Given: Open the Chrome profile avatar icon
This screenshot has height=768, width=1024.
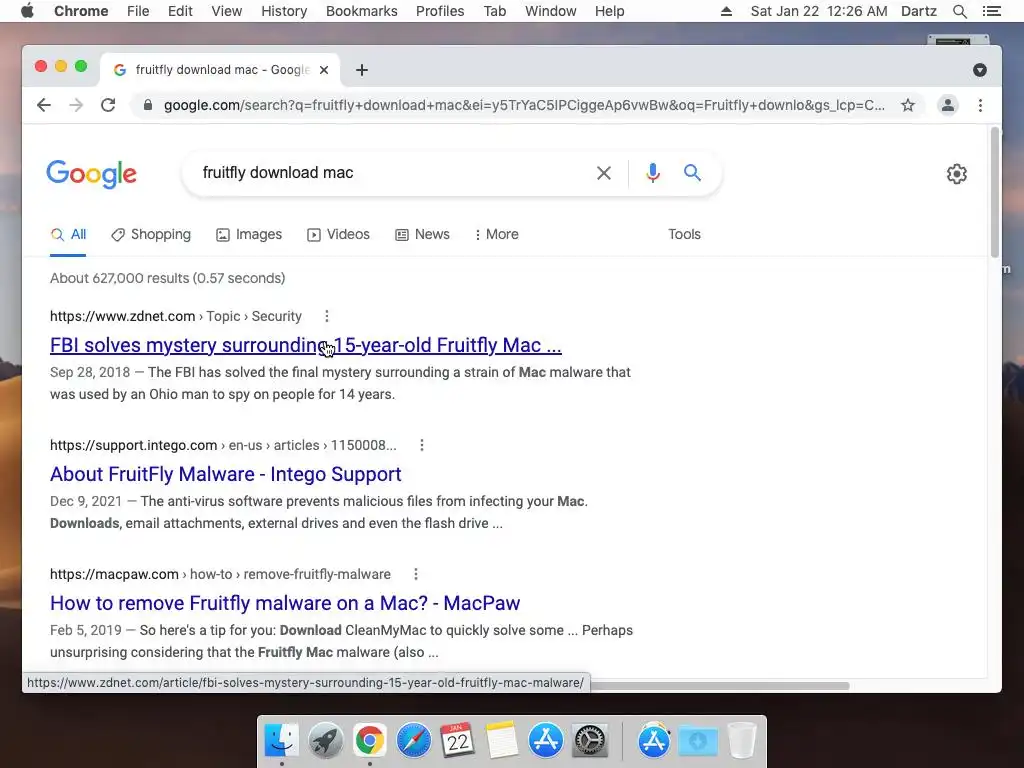Looking at the screenshot, I should (948, 105).
